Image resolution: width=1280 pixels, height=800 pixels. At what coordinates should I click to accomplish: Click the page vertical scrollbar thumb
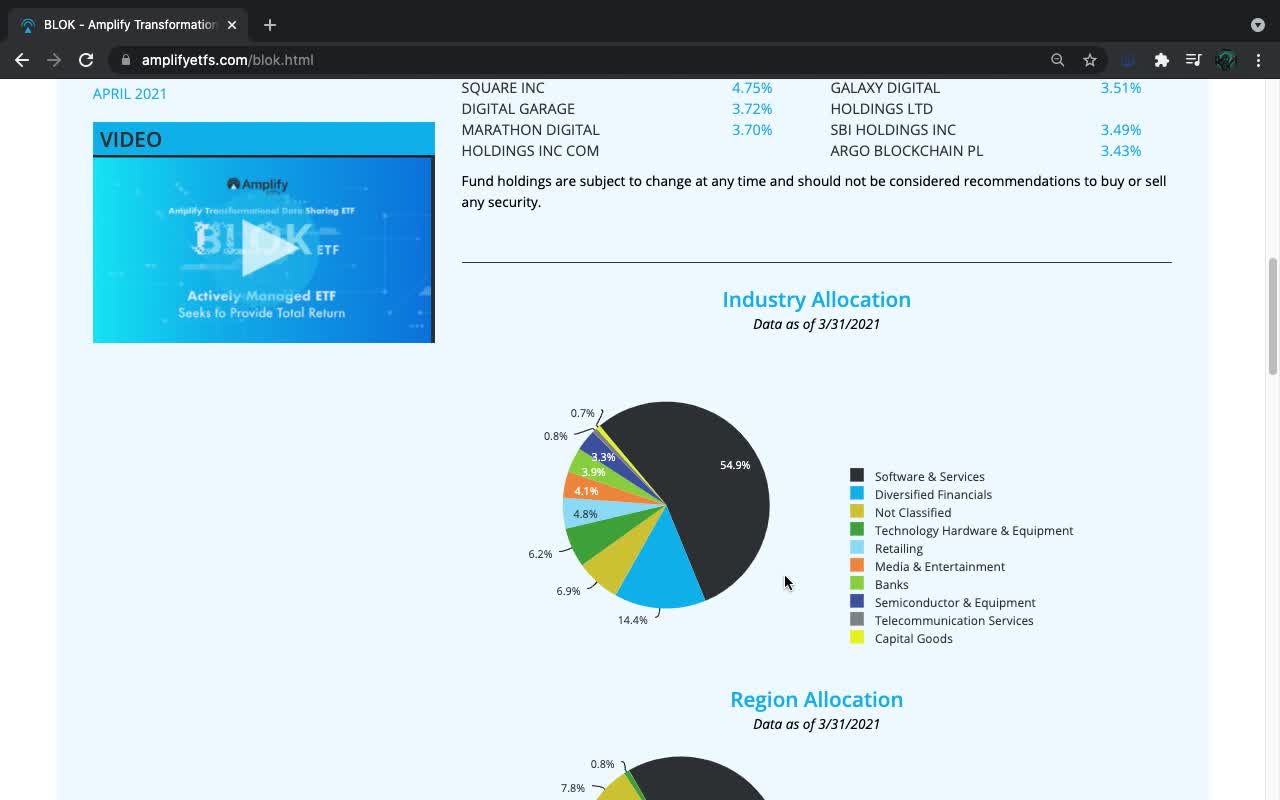click(1273, 316)
